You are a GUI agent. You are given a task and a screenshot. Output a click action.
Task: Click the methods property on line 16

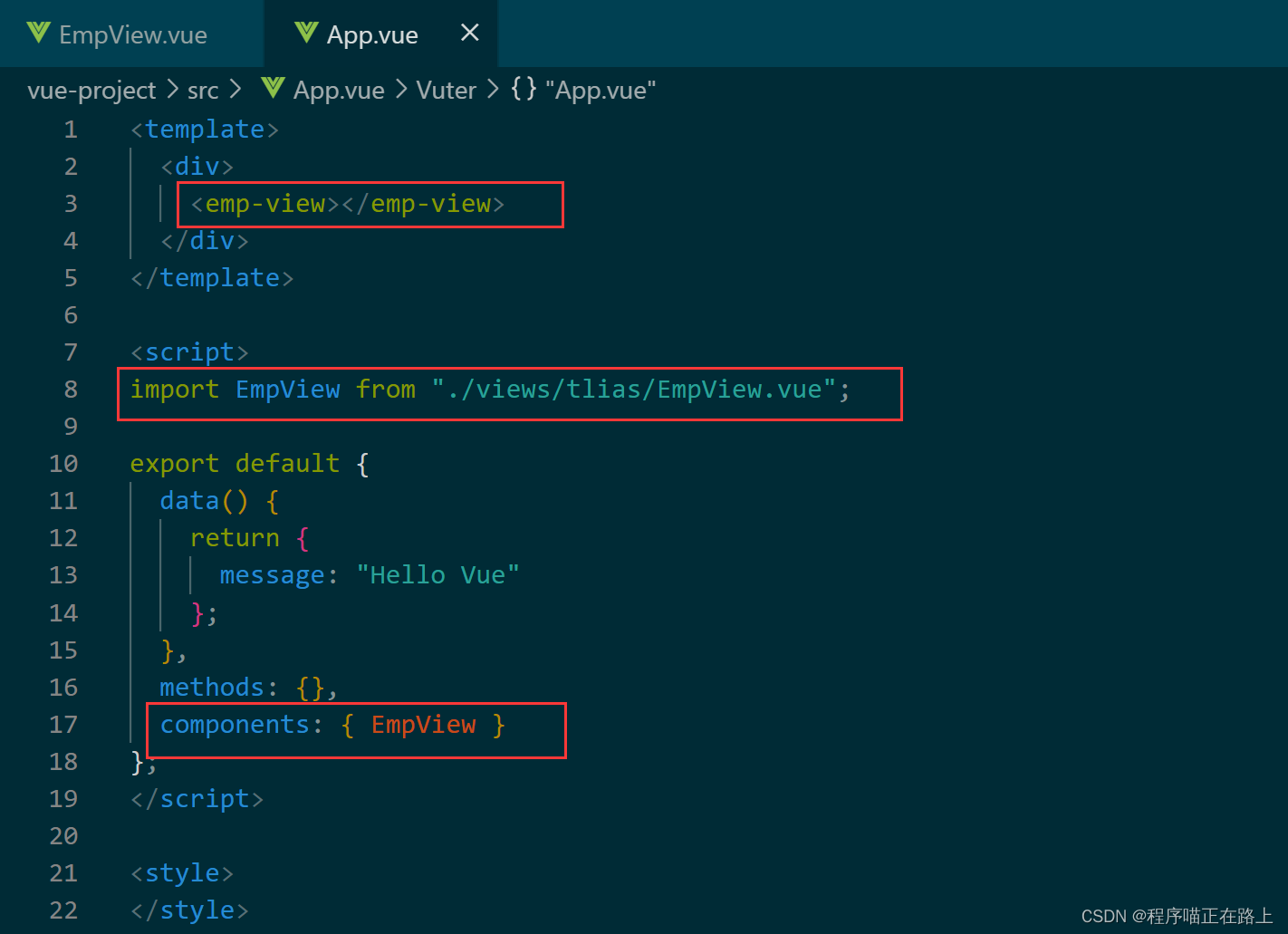click(x=212, y=688)
